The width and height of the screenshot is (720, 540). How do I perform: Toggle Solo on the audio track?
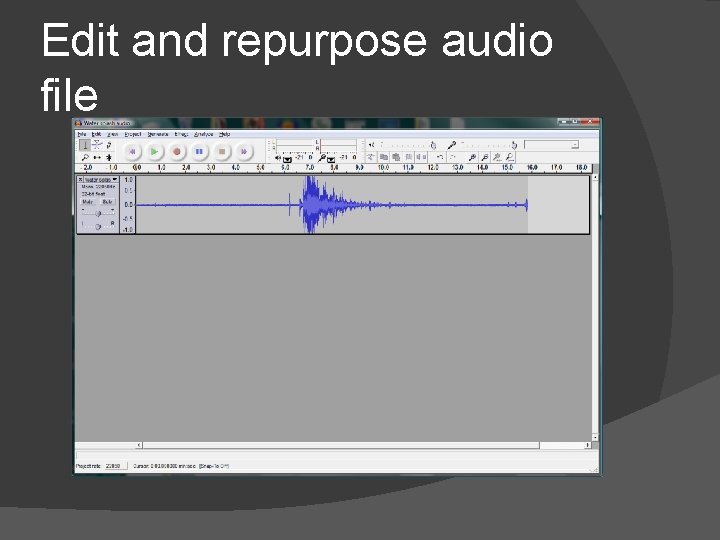107,202
